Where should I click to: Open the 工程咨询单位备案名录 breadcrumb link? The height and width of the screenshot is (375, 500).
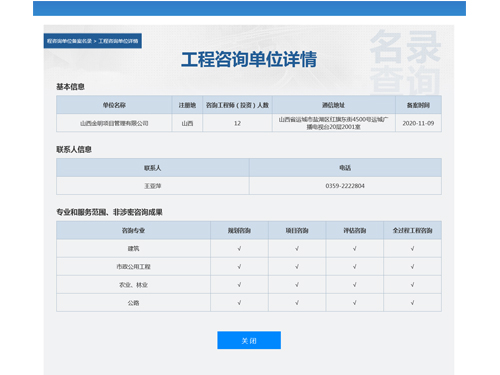(69, 41)
